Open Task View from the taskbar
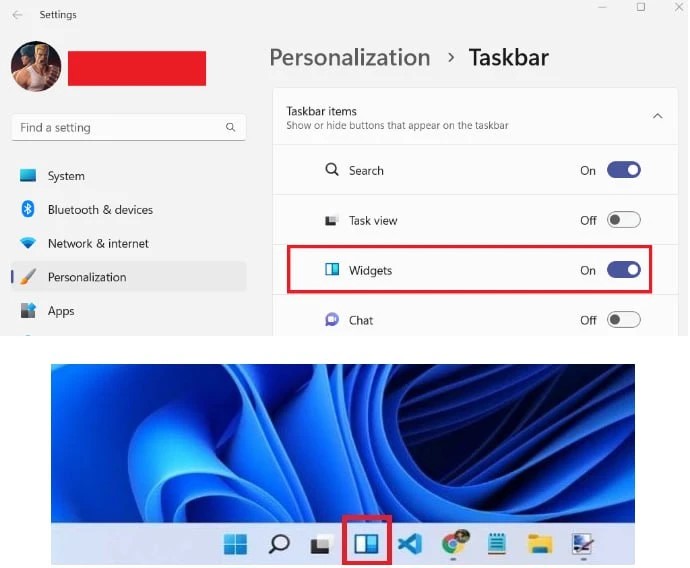The image size is (690, 568). click(322, 544)
